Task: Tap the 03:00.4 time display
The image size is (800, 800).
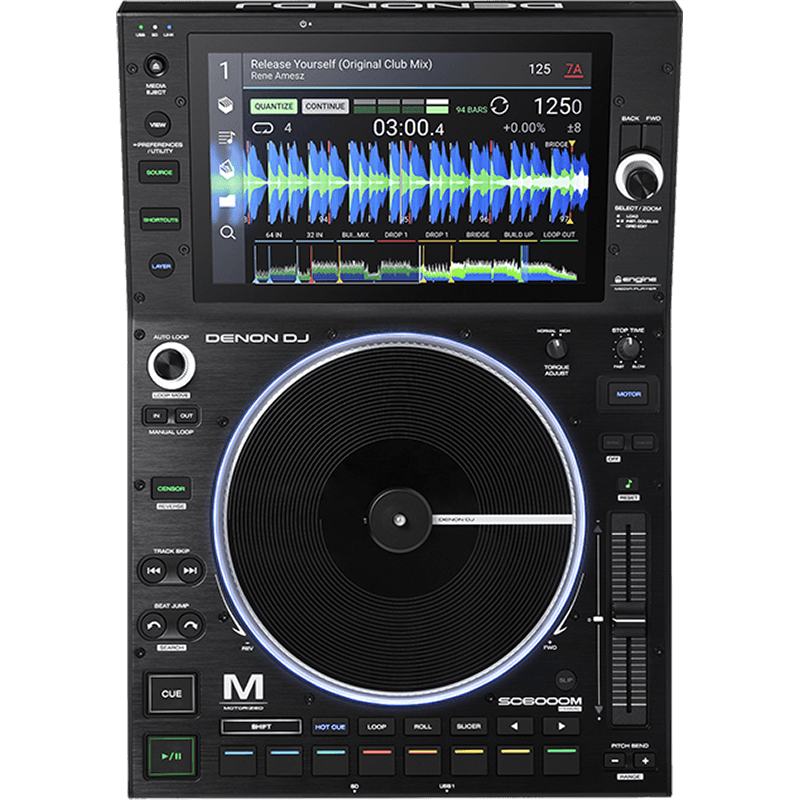Action: 408,128
